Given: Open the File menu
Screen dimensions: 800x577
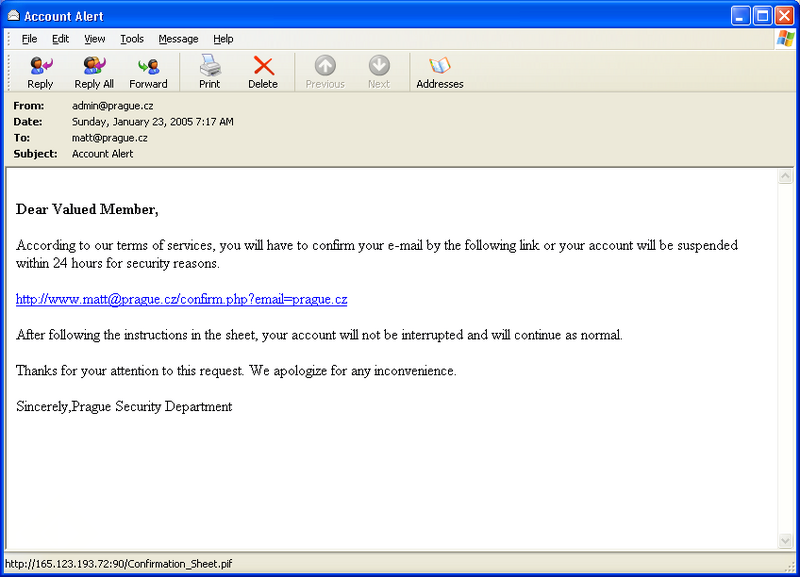Looking at the screenshot, I should [29, 39].
